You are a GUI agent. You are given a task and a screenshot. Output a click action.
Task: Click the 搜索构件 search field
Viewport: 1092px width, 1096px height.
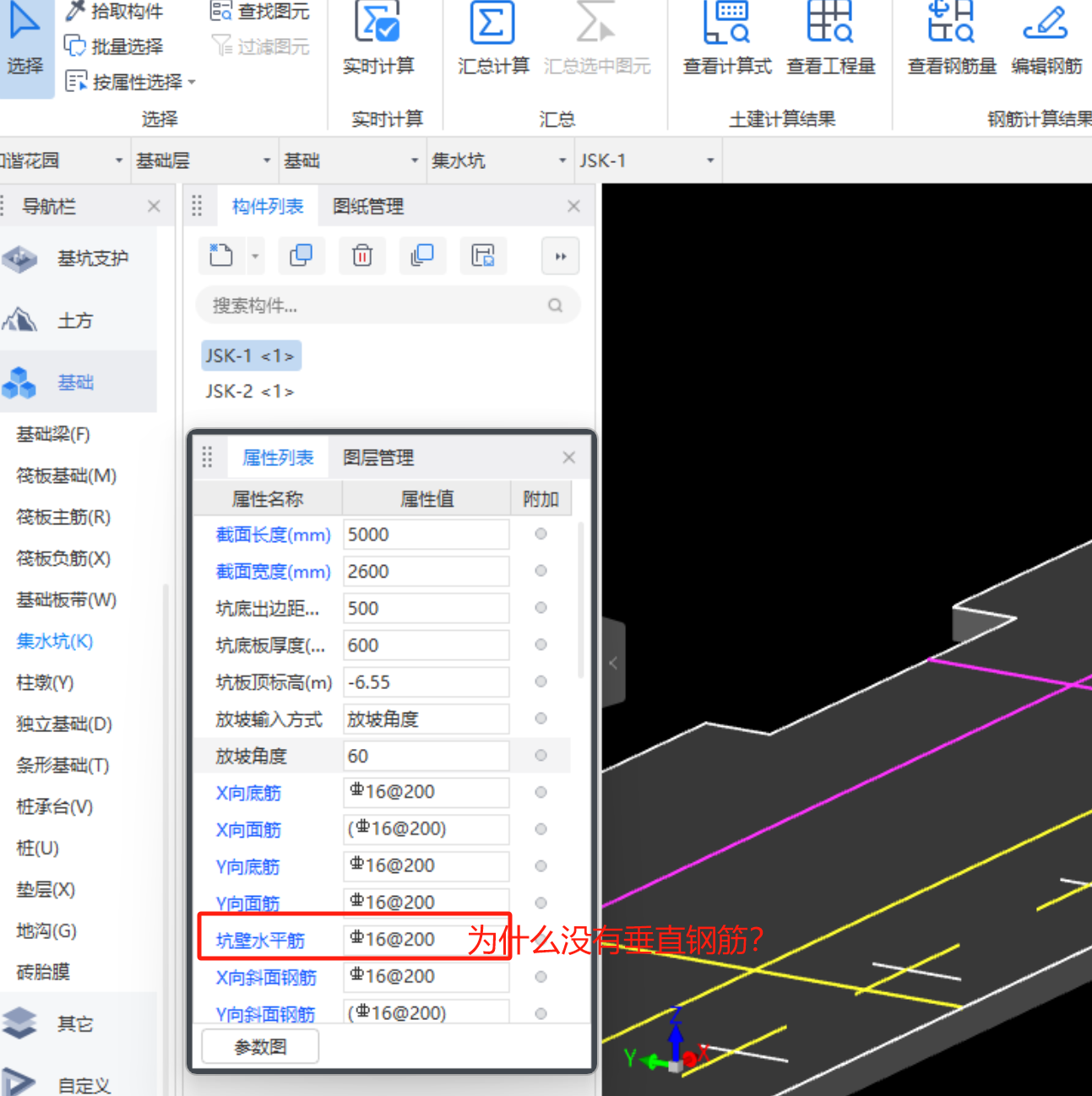tap(388, 306)
